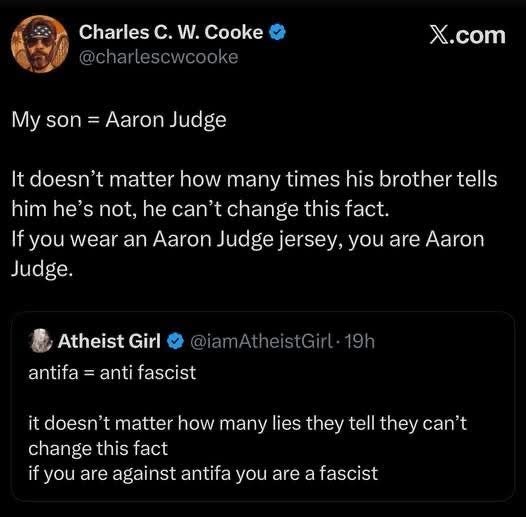Click the X symbol in X.com
Screen dimensions: 526x517
pos(438,35)
